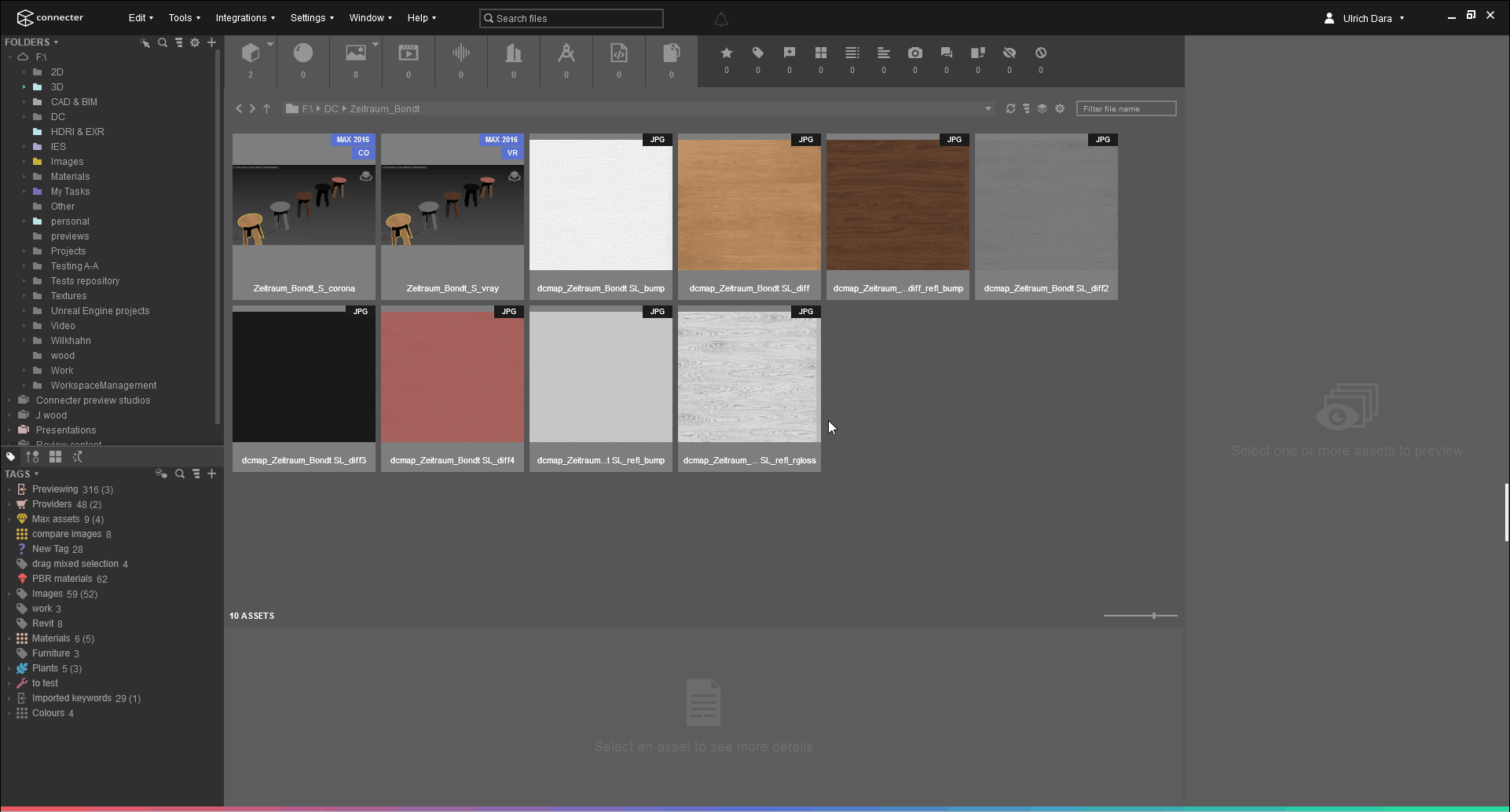Open Folders panel settings gear
This screenshot has width=1510, height=812.
click(x=195, y=42)
